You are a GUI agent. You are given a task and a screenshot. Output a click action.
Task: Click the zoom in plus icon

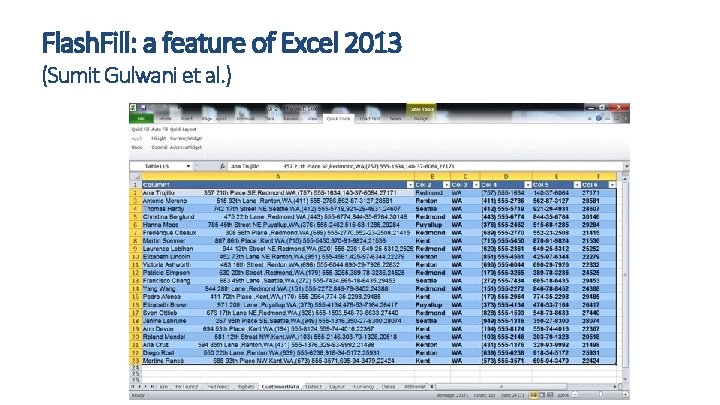pyautogui.click(x=625, y=395)
